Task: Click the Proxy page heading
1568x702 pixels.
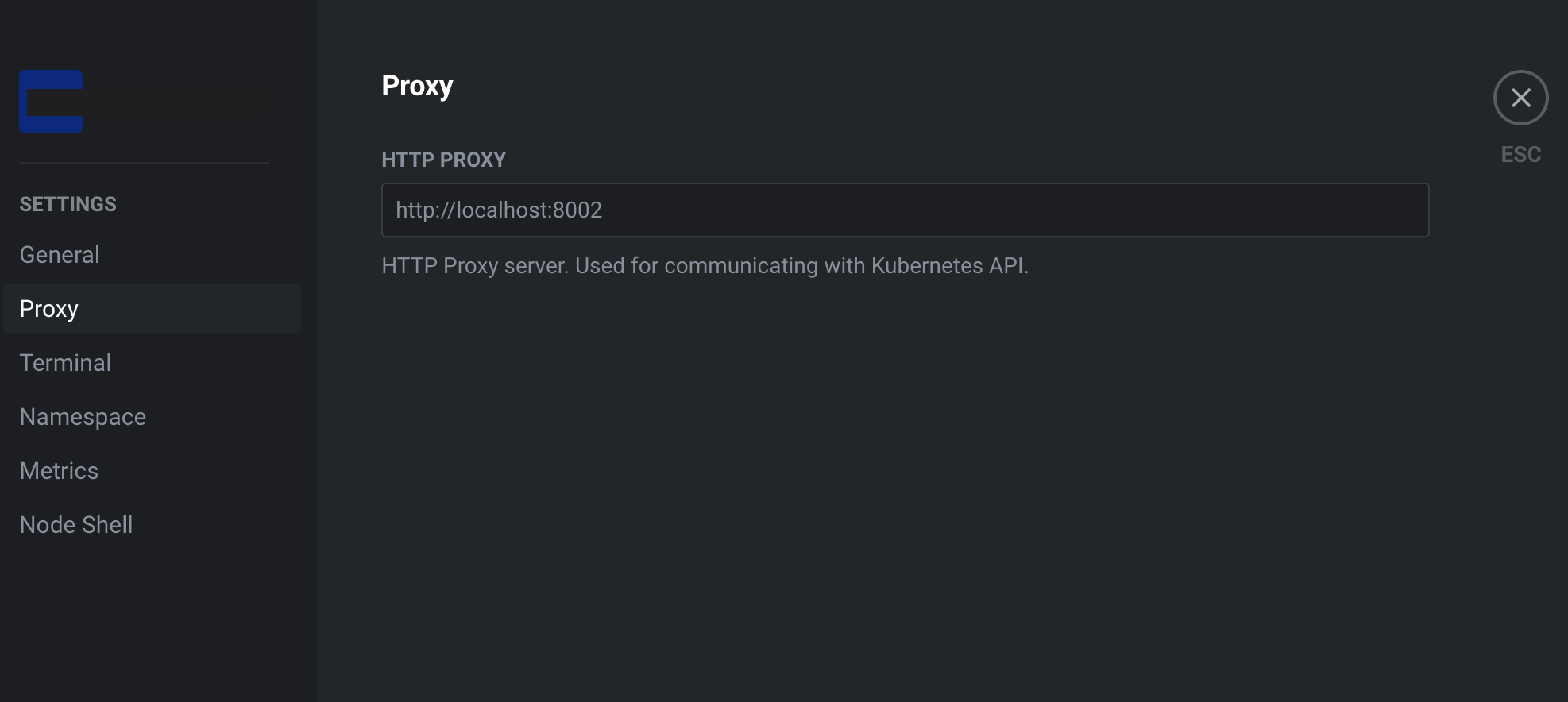Action: (417, 86)
